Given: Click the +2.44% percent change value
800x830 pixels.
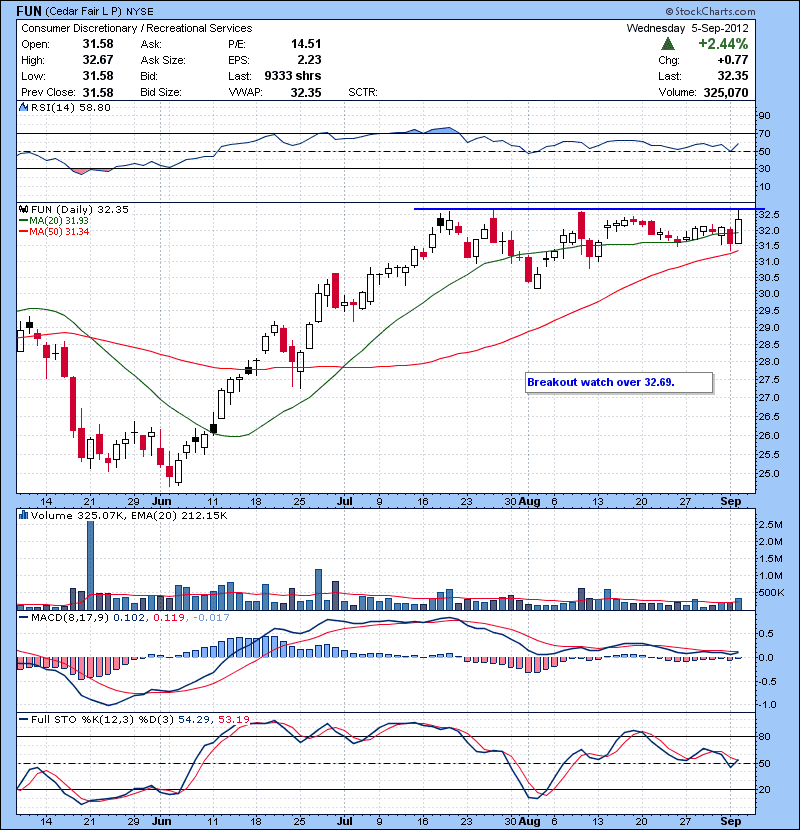Looking at the screenshot, I should 723,43.
